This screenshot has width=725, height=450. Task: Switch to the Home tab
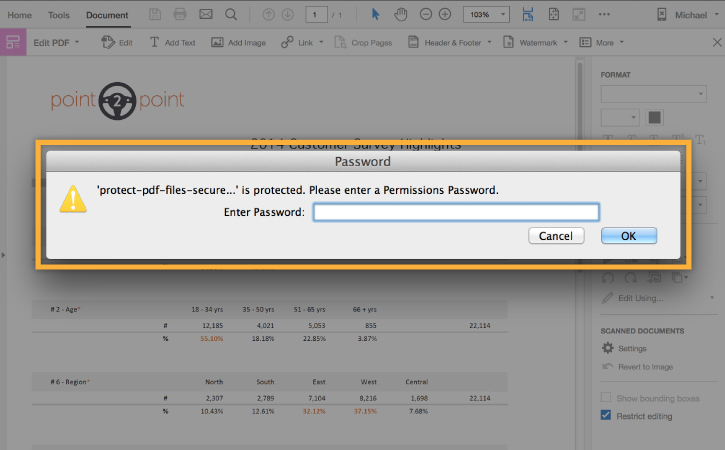19,15
